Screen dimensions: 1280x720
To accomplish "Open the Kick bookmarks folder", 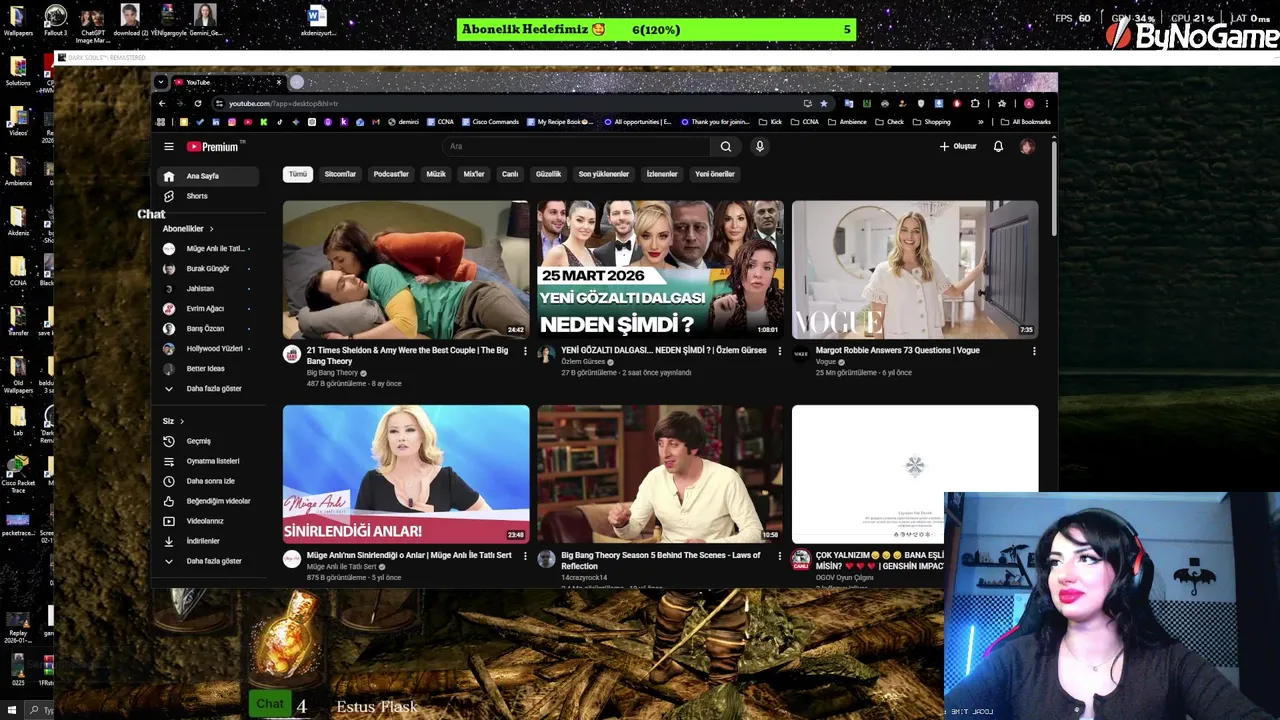I will 770,122.
